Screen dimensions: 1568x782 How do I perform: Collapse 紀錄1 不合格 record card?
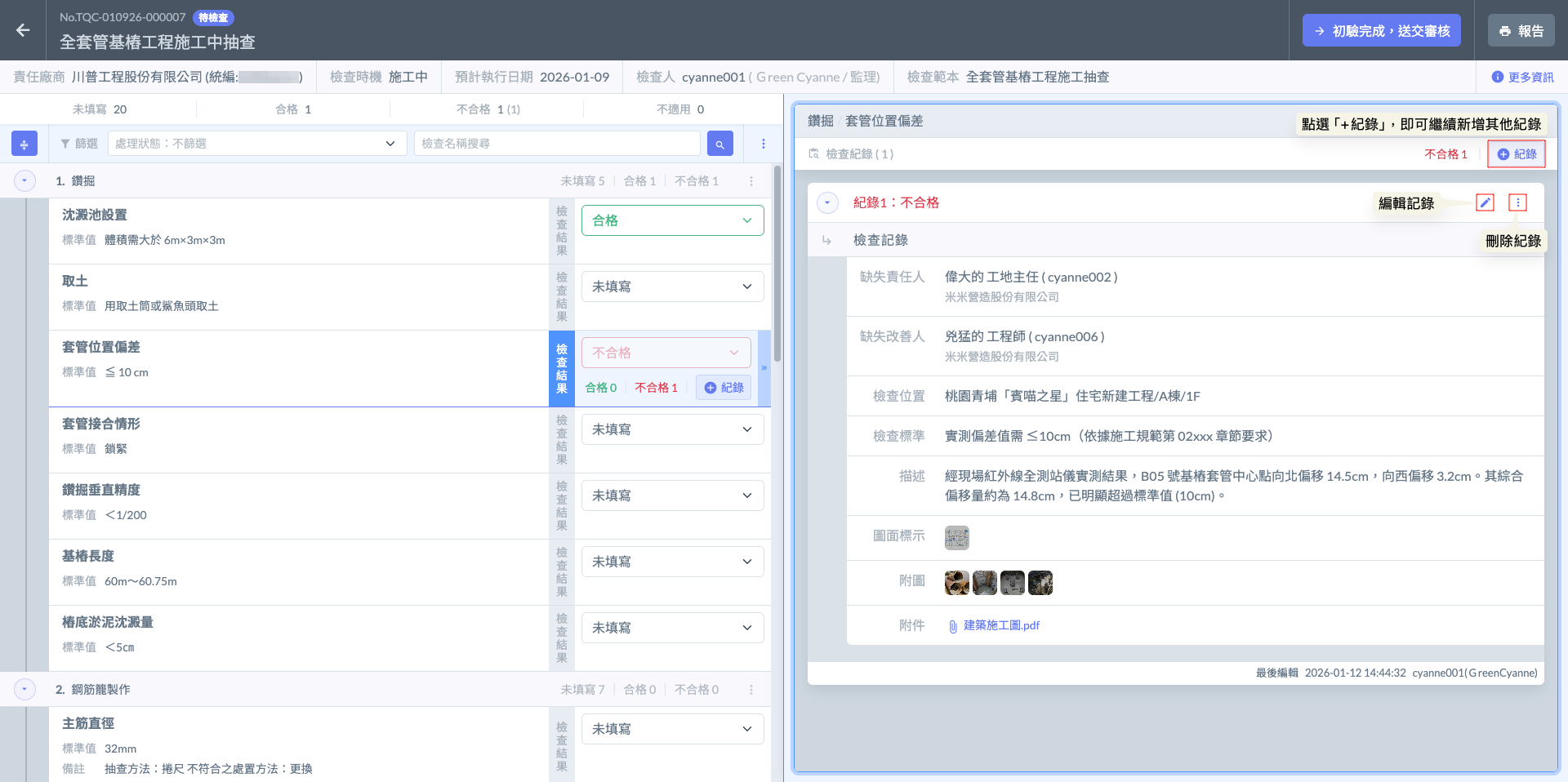(x=827, y=202)
